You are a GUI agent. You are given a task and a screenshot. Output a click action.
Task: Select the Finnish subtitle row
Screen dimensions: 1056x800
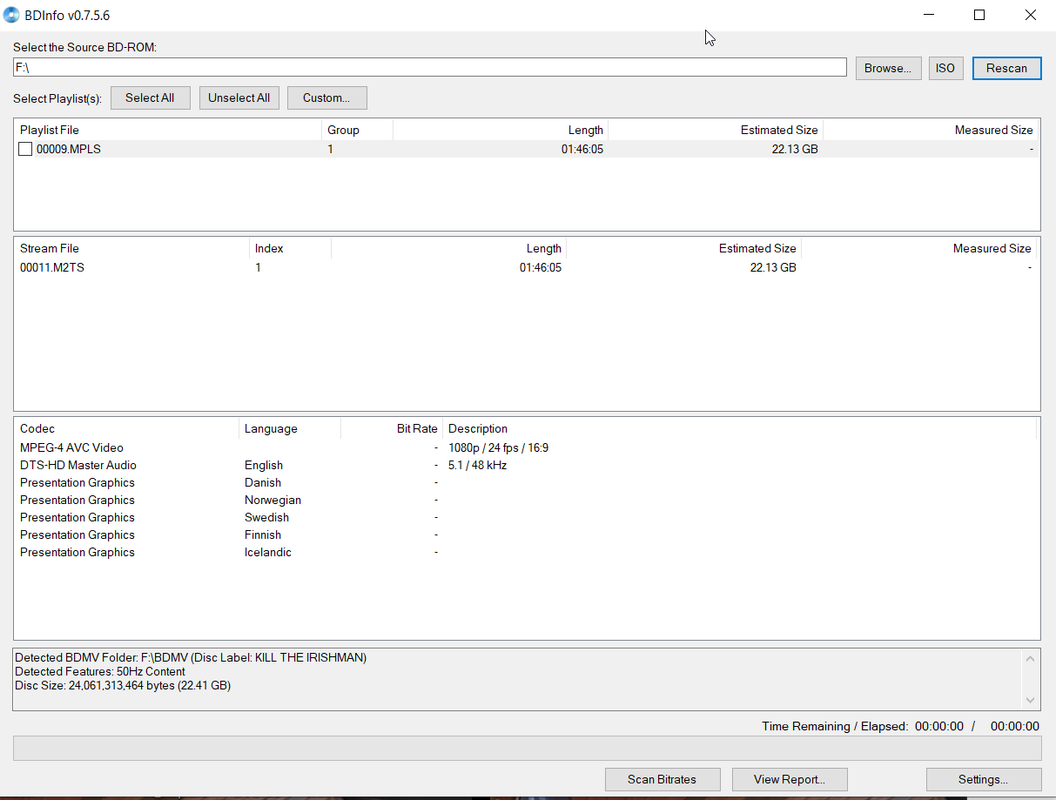(x=526, y=535)
